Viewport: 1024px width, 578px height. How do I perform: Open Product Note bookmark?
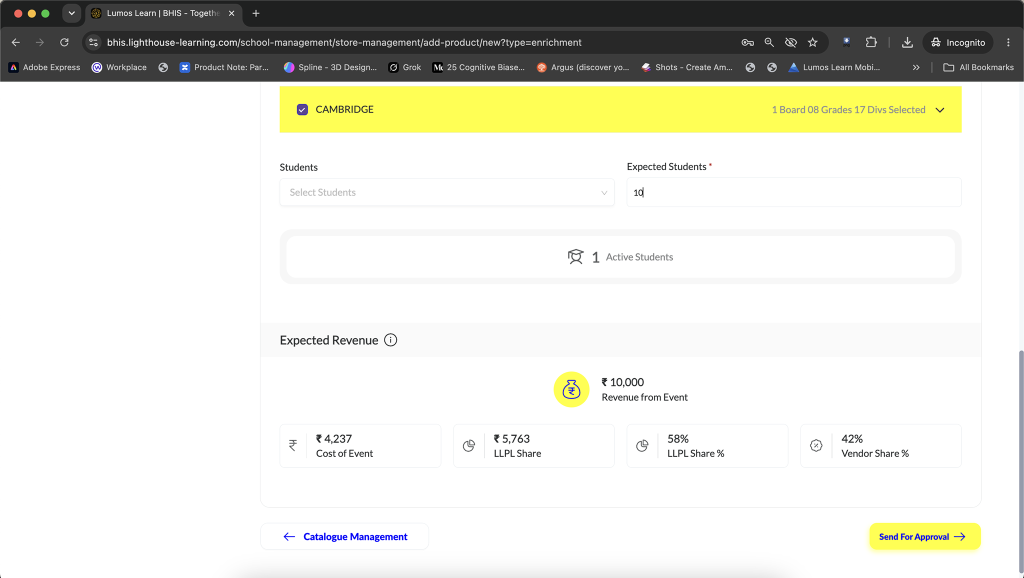[x=224, y=67]
